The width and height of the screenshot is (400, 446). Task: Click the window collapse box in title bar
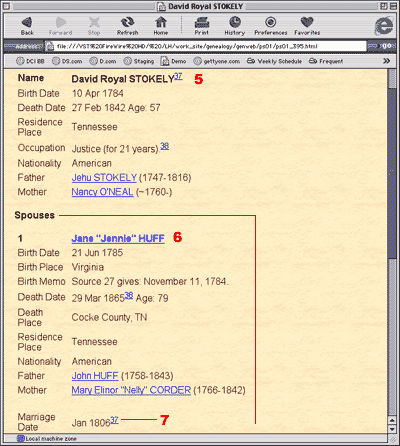coord(393,6)
